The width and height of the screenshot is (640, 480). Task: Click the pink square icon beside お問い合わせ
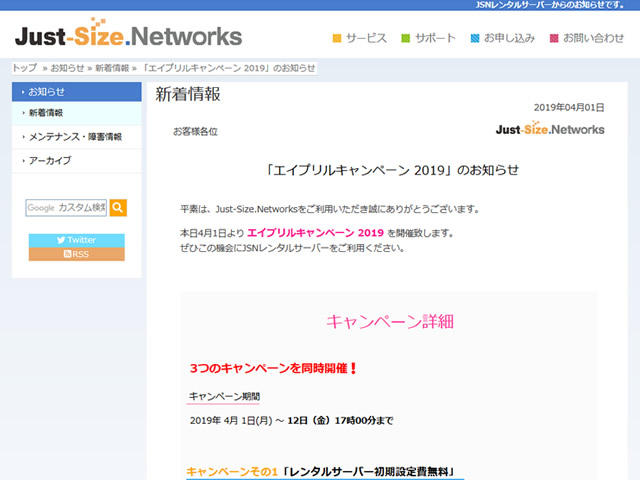(554, 38)
